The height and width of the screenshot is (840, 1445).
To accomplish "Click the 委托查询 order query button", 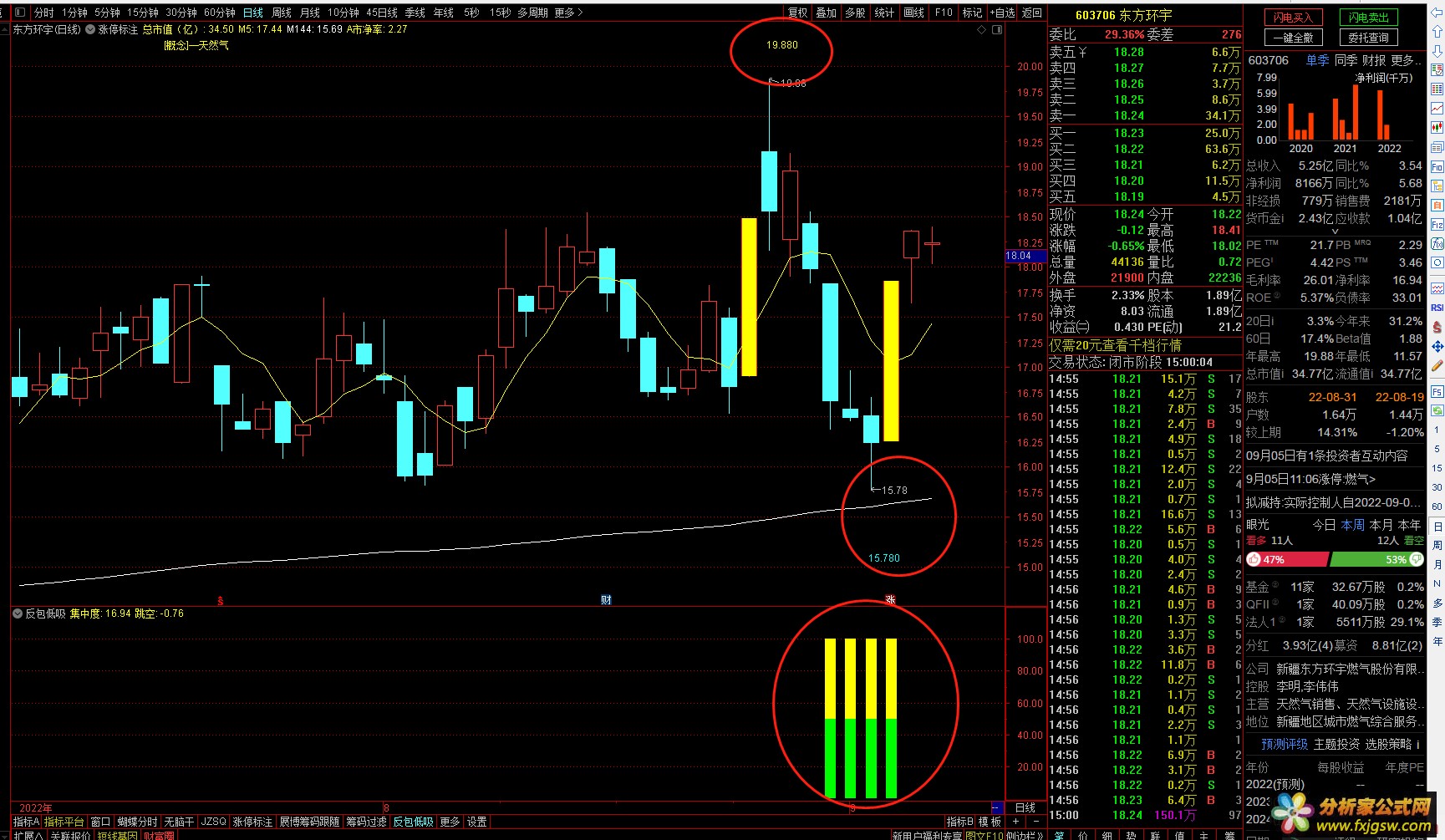I will pyautogui.click(x=1369, y=38).
